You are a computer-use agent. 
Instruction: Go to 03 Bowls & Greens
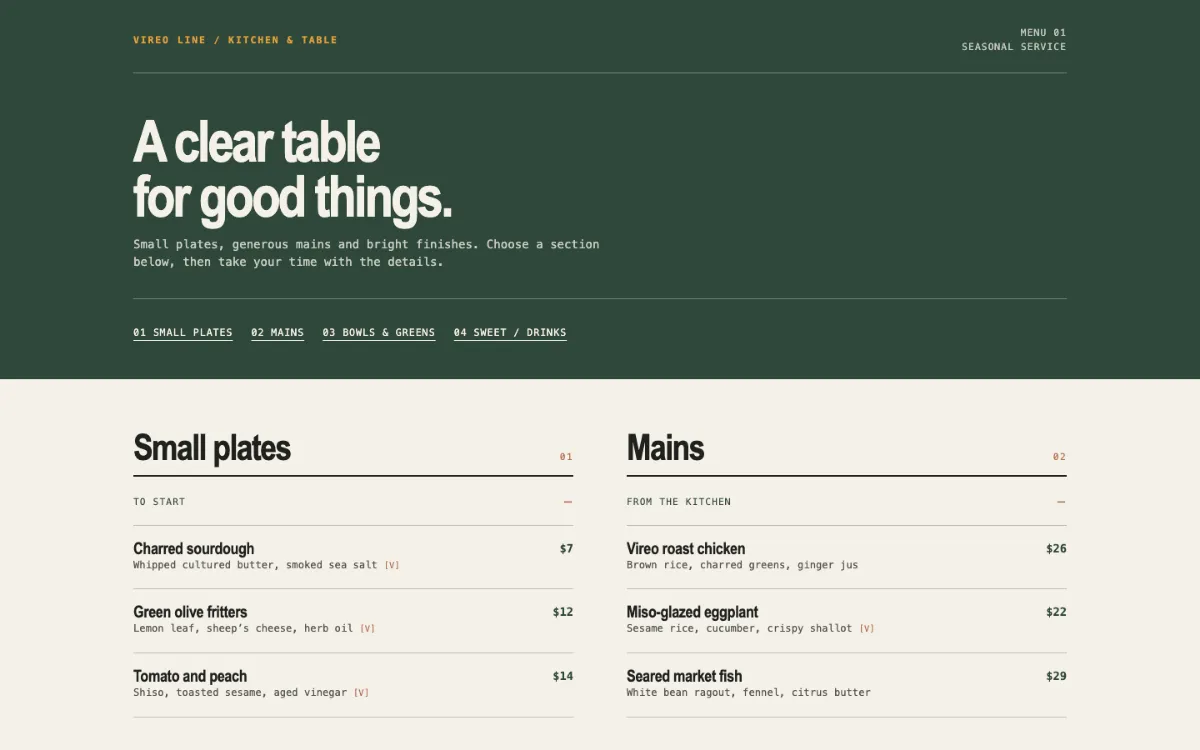378,333
